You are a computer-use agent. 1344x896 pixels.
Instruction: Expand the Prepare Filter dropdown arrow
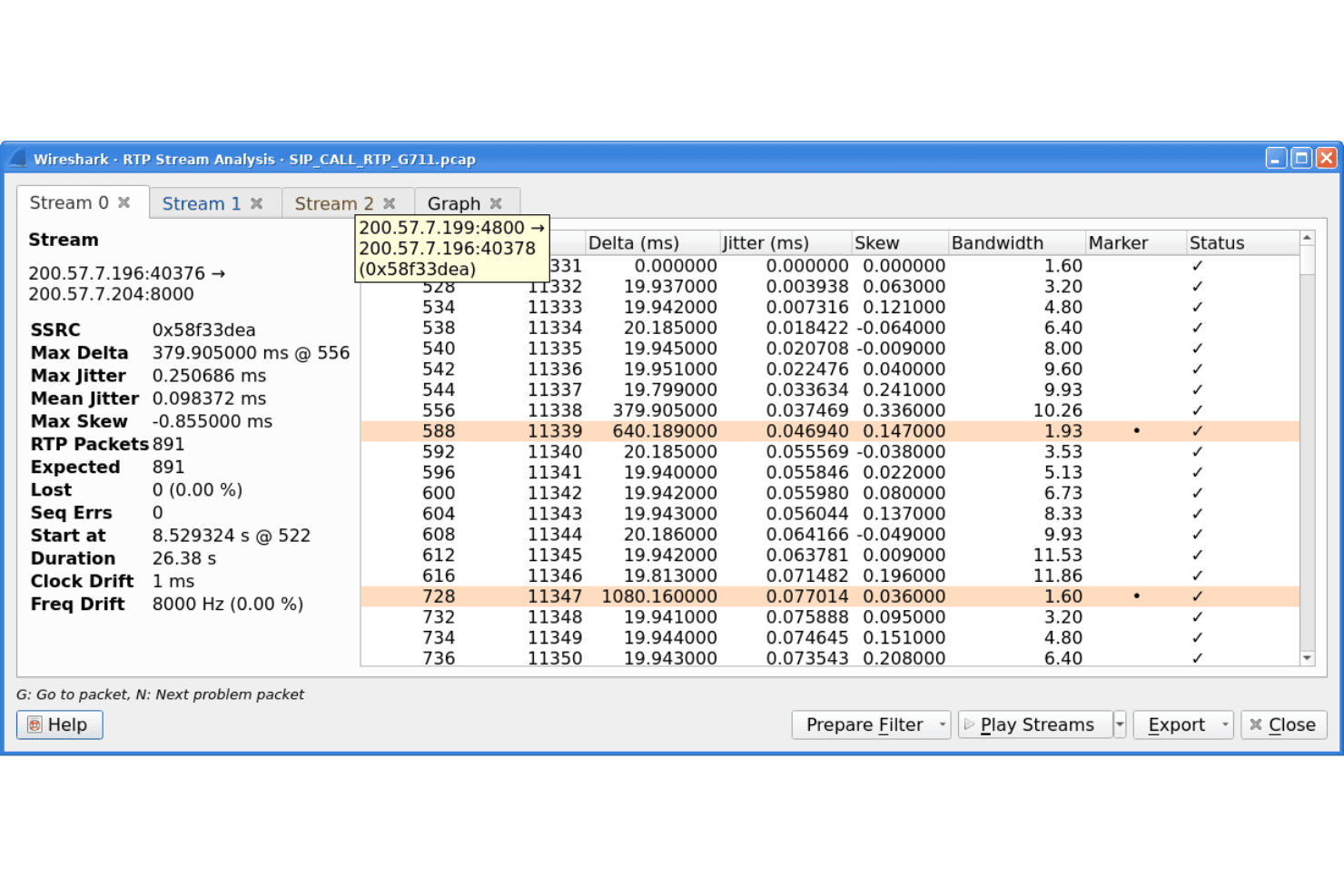pos(943,724)
